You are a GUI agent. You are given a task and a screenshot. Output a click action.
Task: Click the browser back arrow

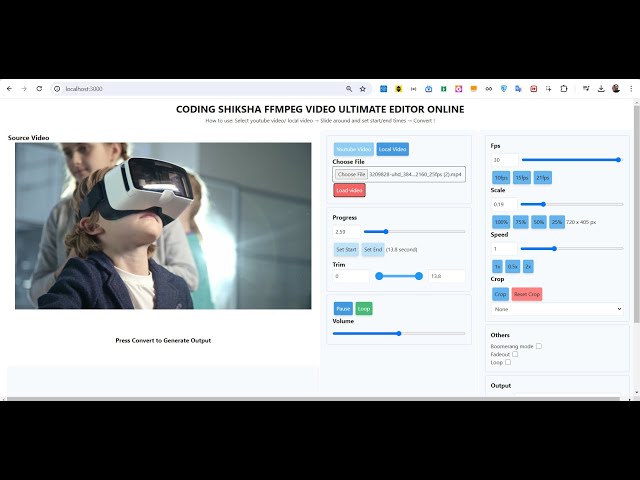click(x=9, y=89)
